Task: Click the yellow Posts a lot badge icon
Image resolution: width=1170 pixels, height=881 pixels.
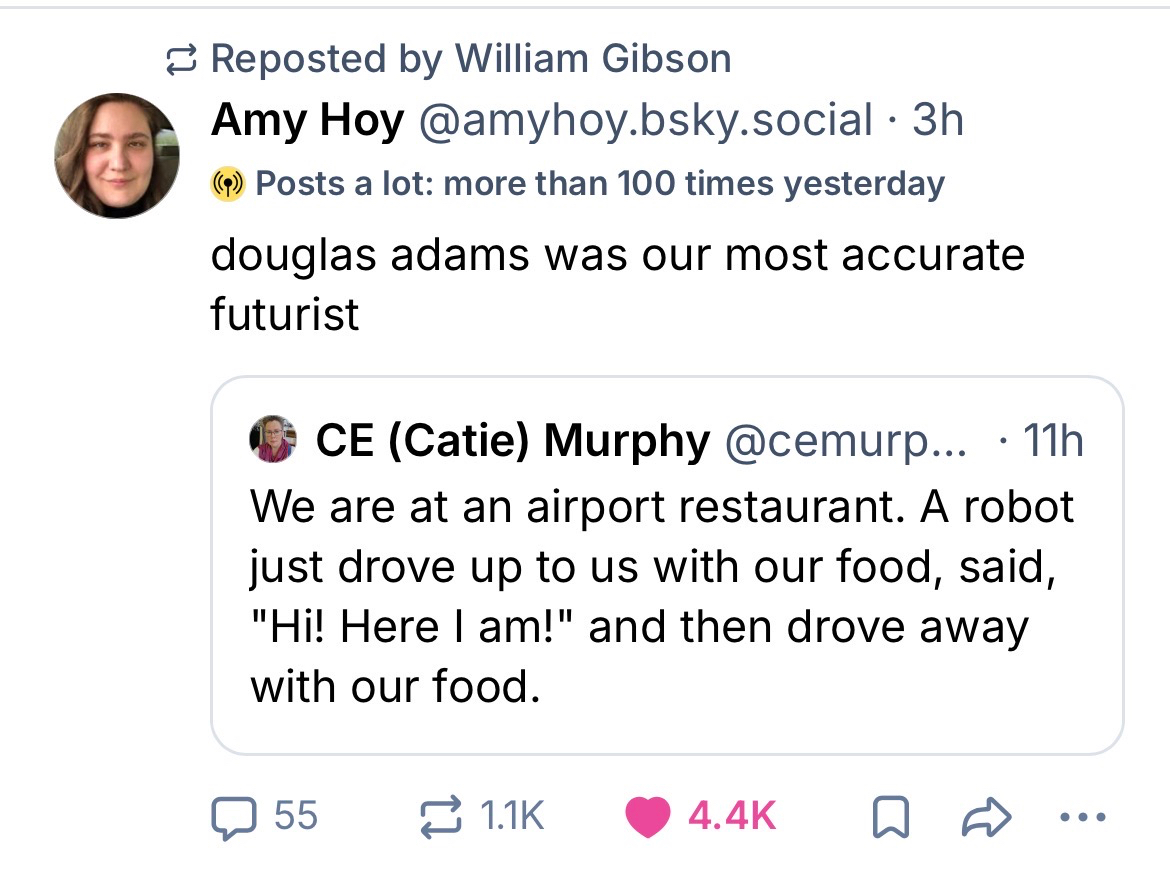Action: [229, 184]
